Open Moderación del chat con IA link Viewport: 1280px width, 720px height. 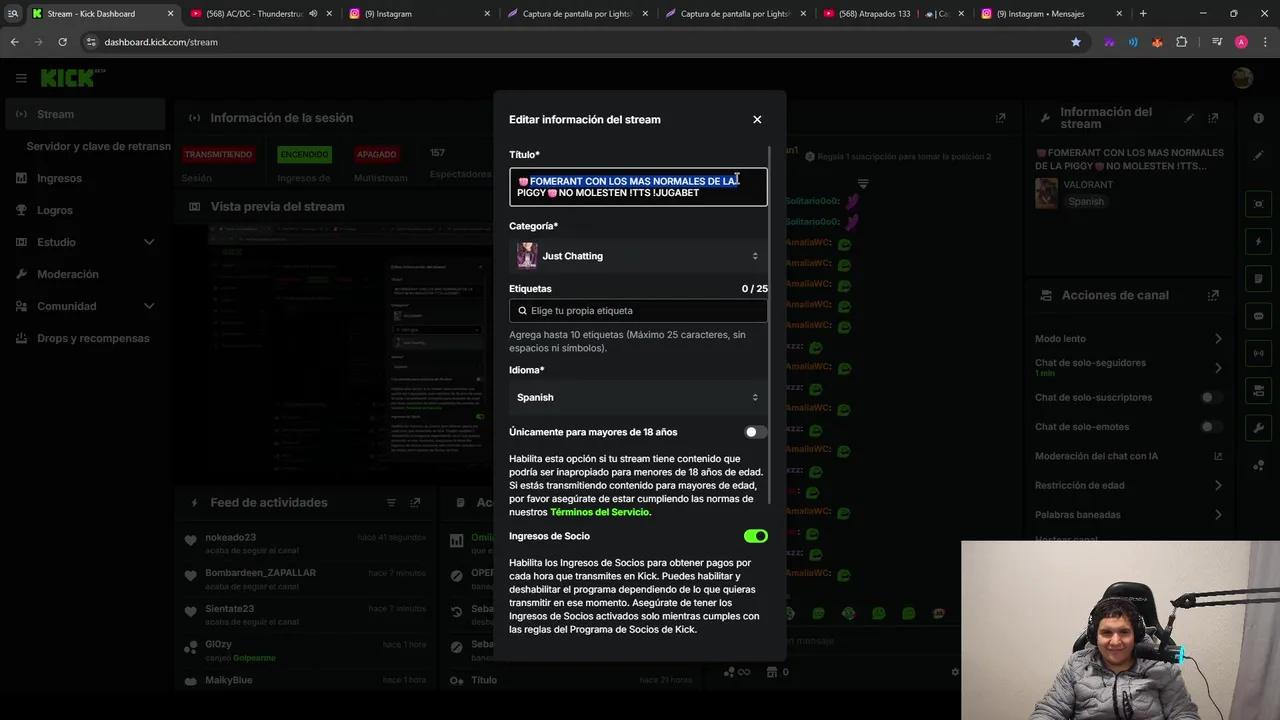click(x=1129, y=456)
